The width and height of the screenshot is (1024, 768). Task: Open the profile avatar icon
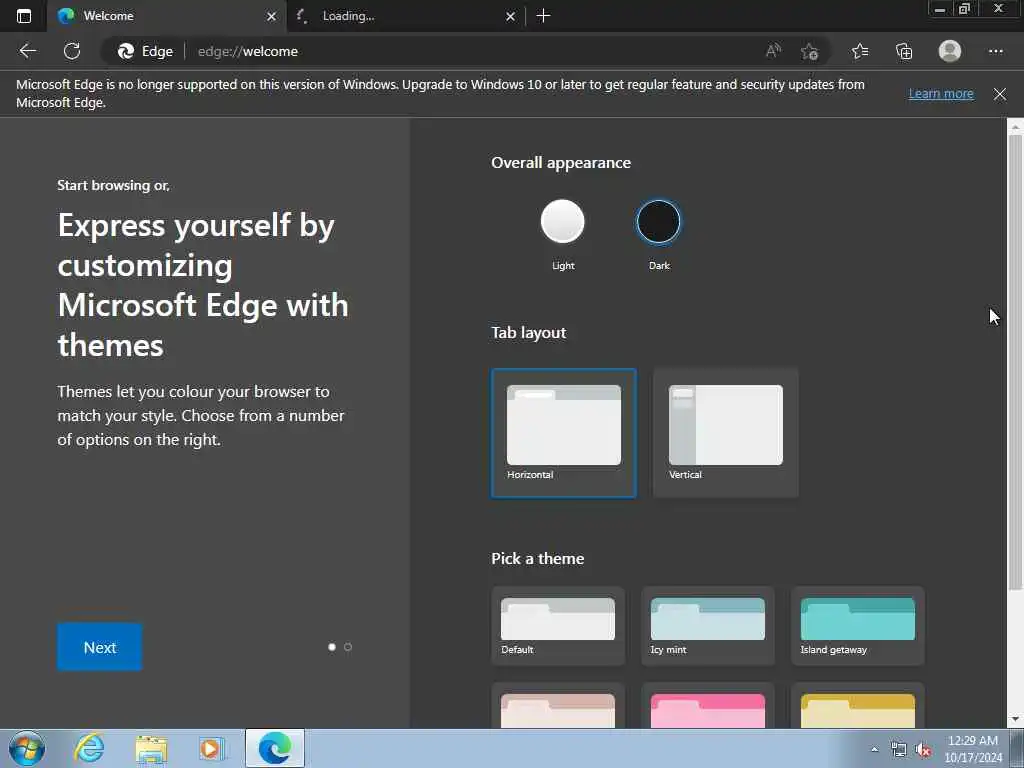(950, 51)
